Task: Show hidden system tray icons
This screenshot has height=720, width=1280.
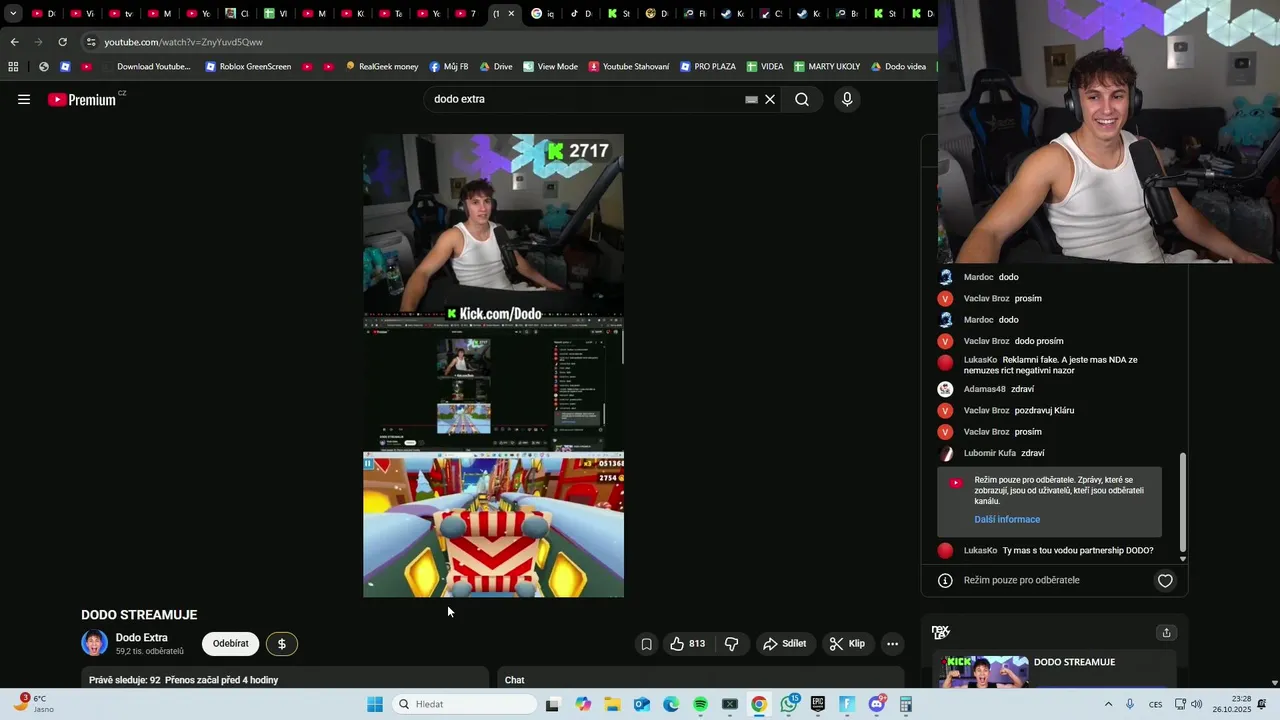Action: [1108, 704]
